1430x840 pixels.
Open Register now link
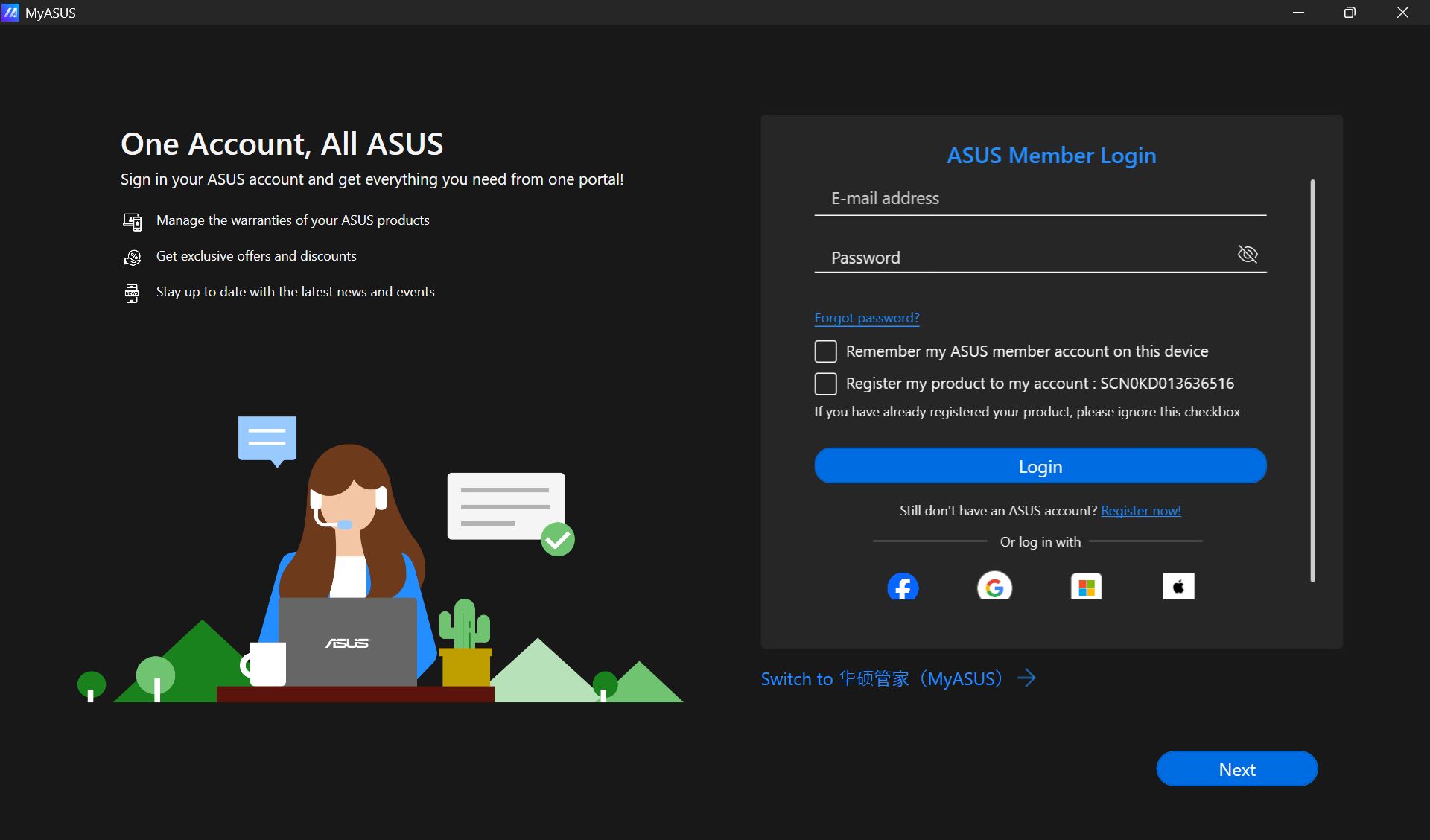point(1140,511)
